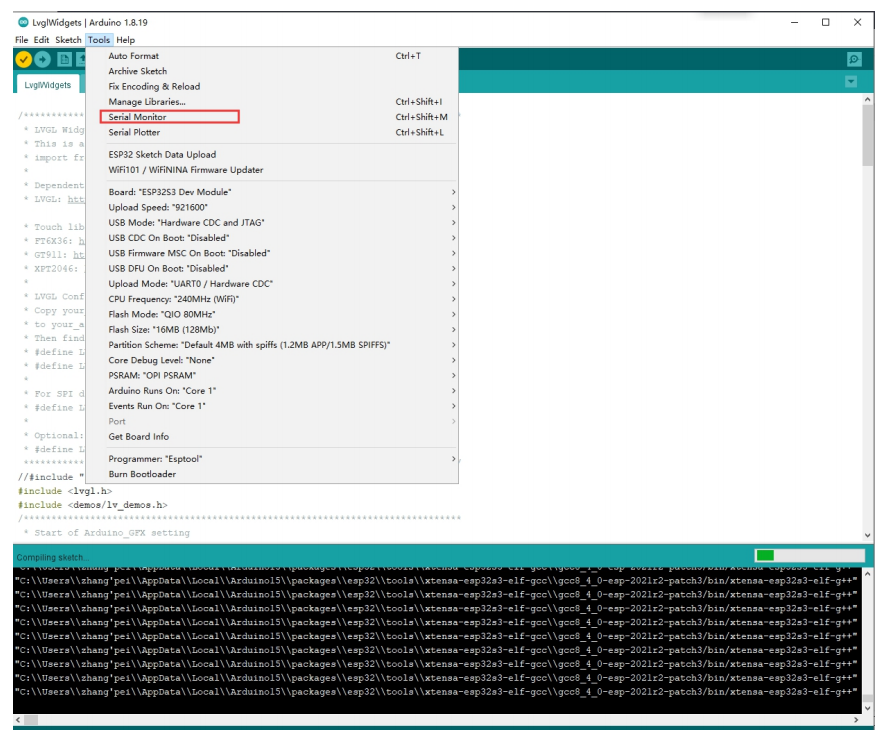Select Get Board Info option
This screenshot has height=732, width=884.
(138, 436)
